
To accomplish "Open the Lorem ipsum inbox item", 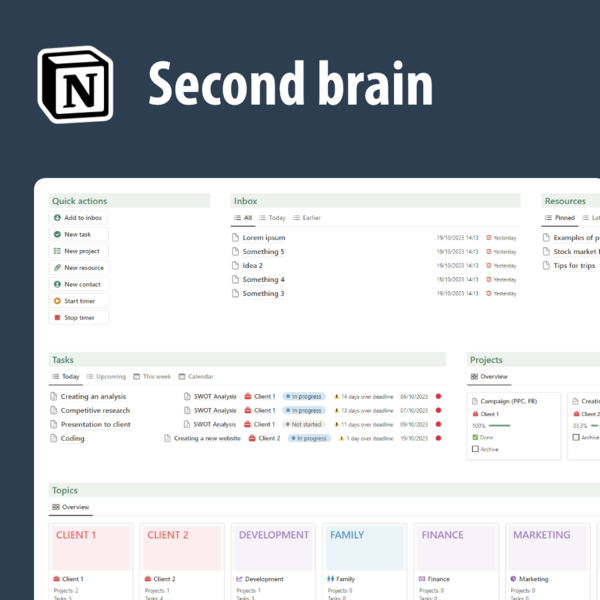I will click(264, 238).
